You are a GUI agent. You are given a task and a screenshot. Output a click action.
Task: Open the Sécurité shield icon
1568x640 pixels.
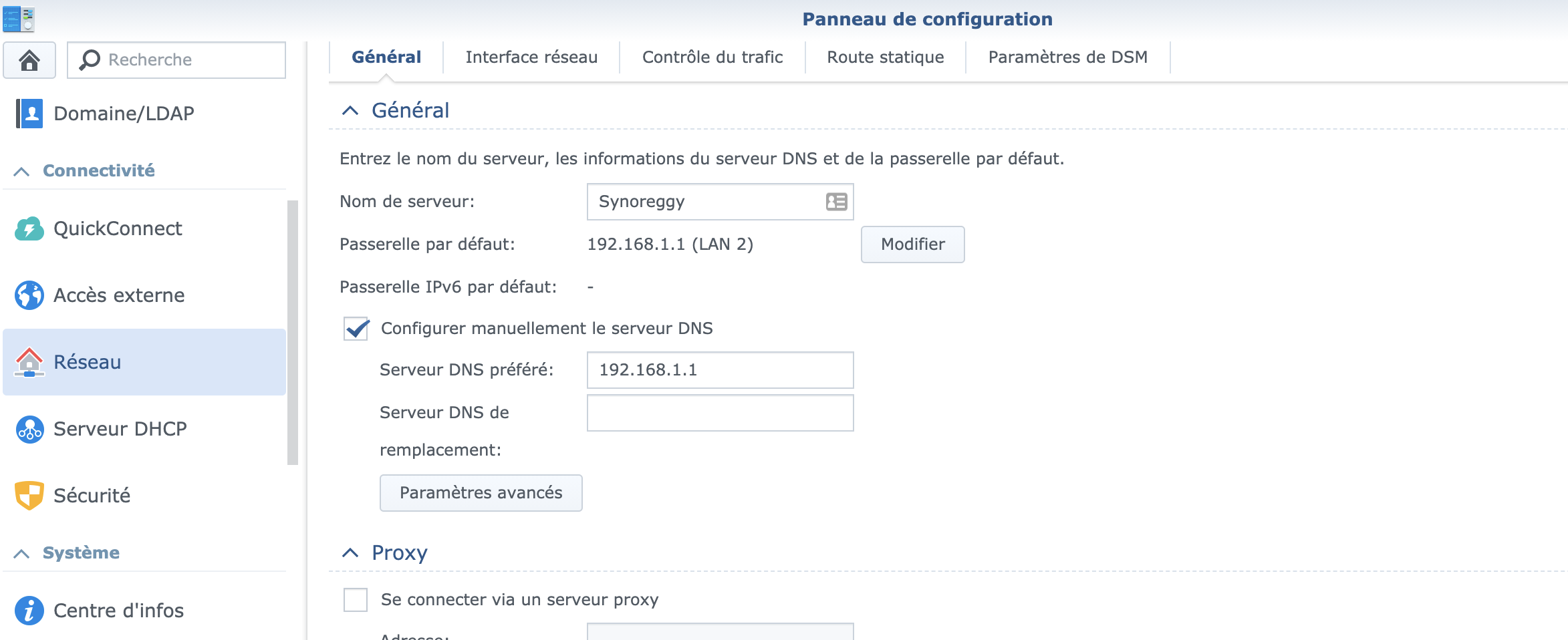(x=29, y=496)
